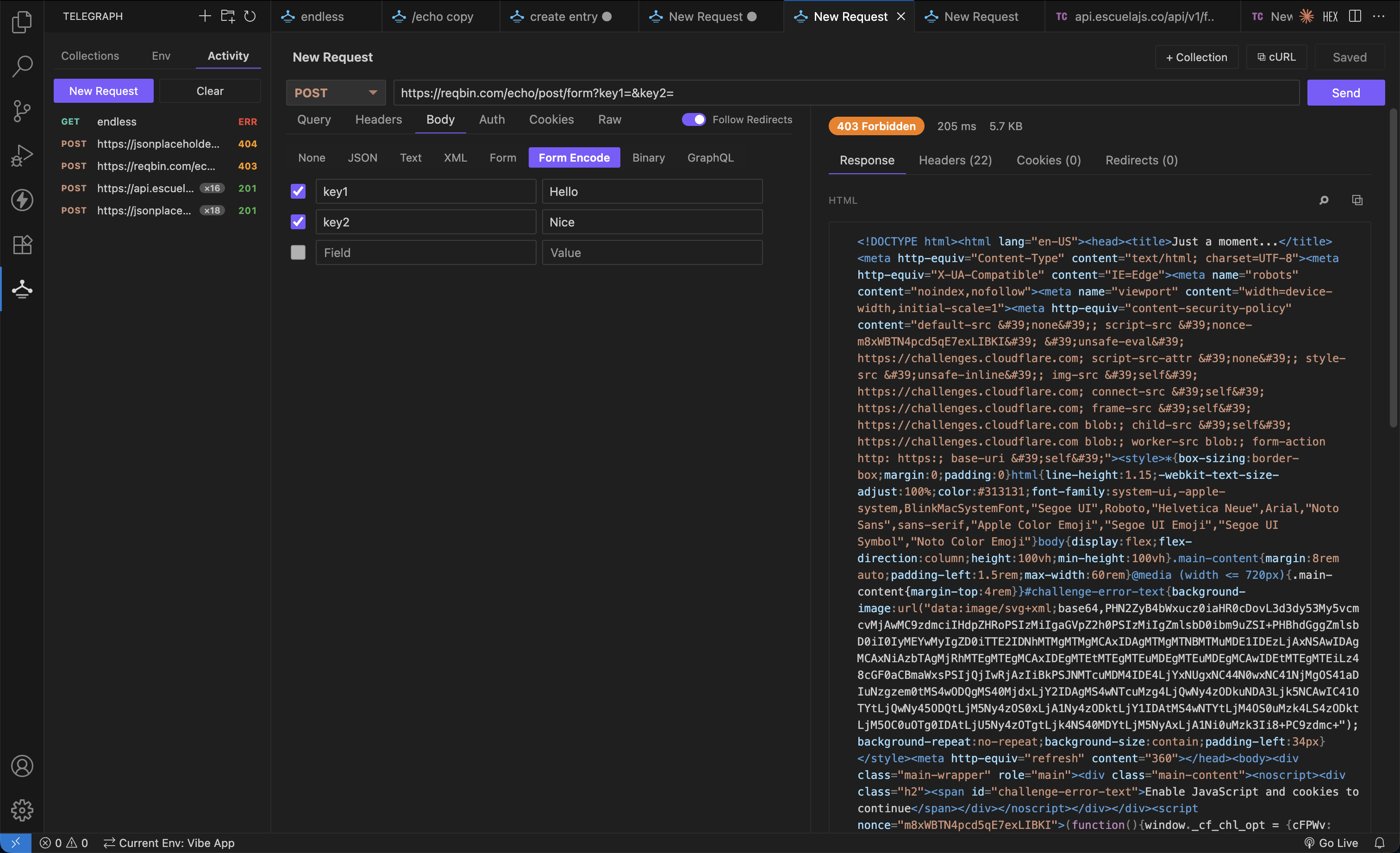Click the purple New Request button
This screenshot has height=853, width=1400.
(x=103, y=91)
